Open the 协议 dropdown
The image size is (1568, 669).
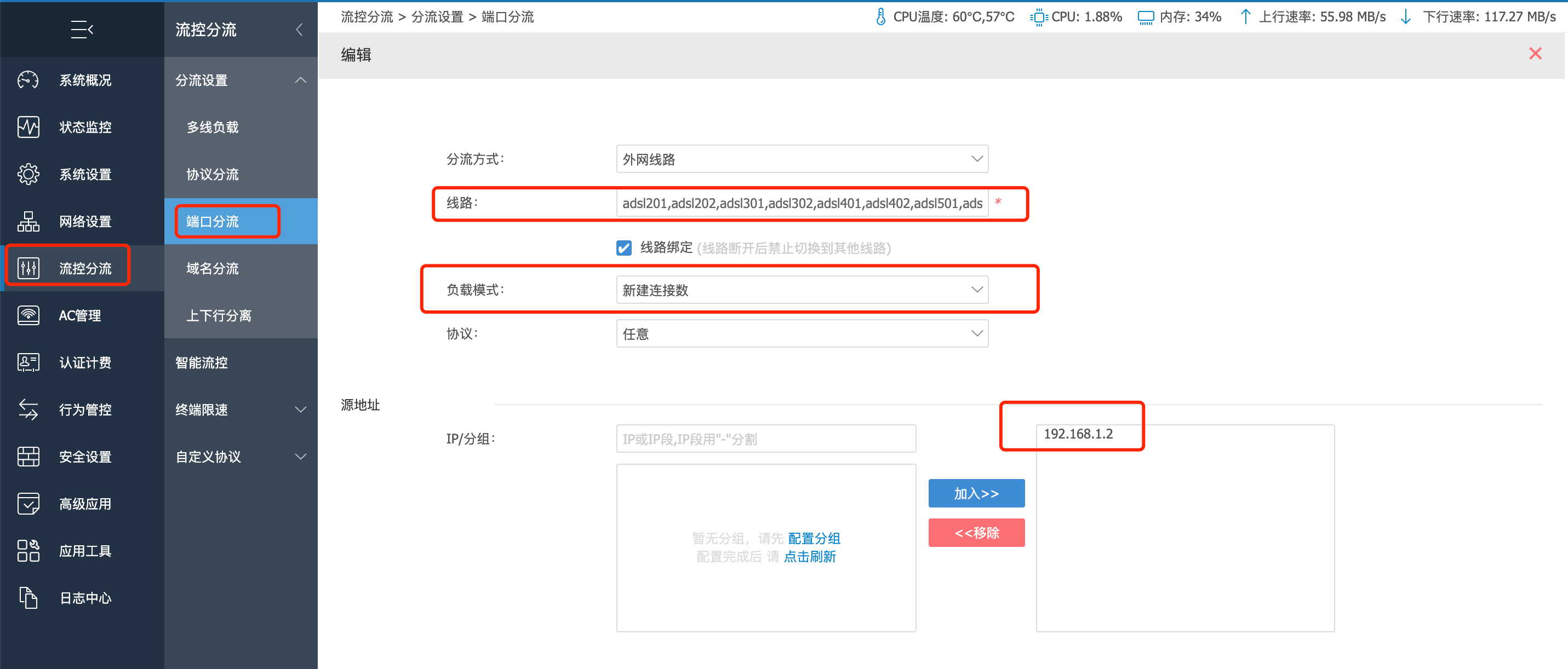pyautogui.click(x=801, y=334)
